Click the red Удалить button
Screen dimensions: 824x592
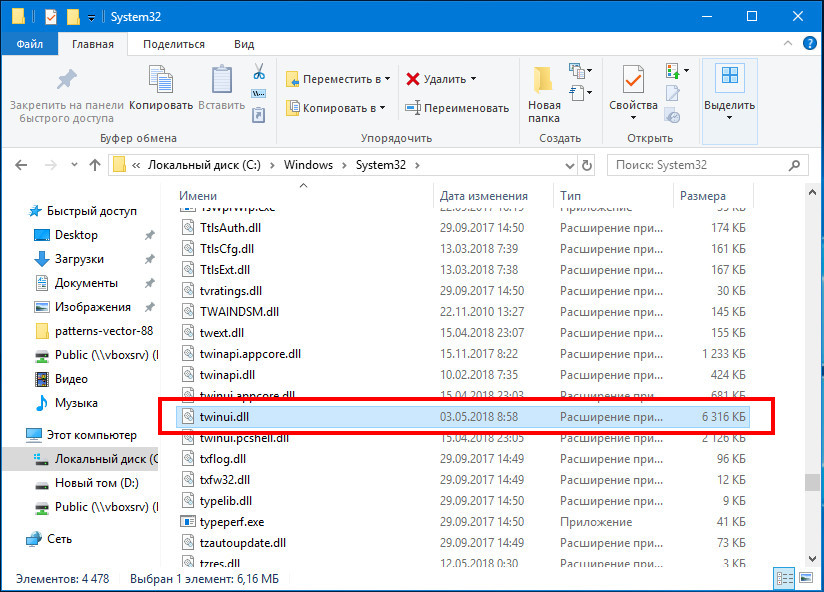pyautogui.click(x=436, y=79)
